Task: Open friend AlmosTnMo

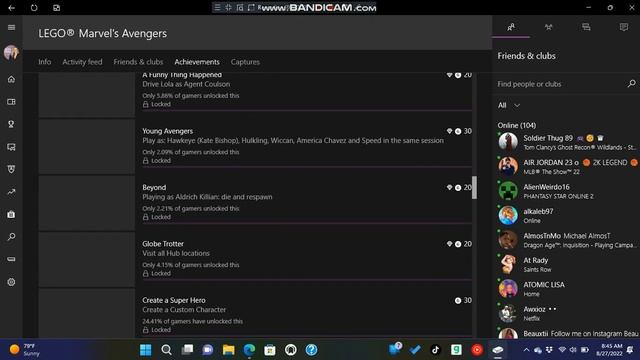Action: (566, 240)
